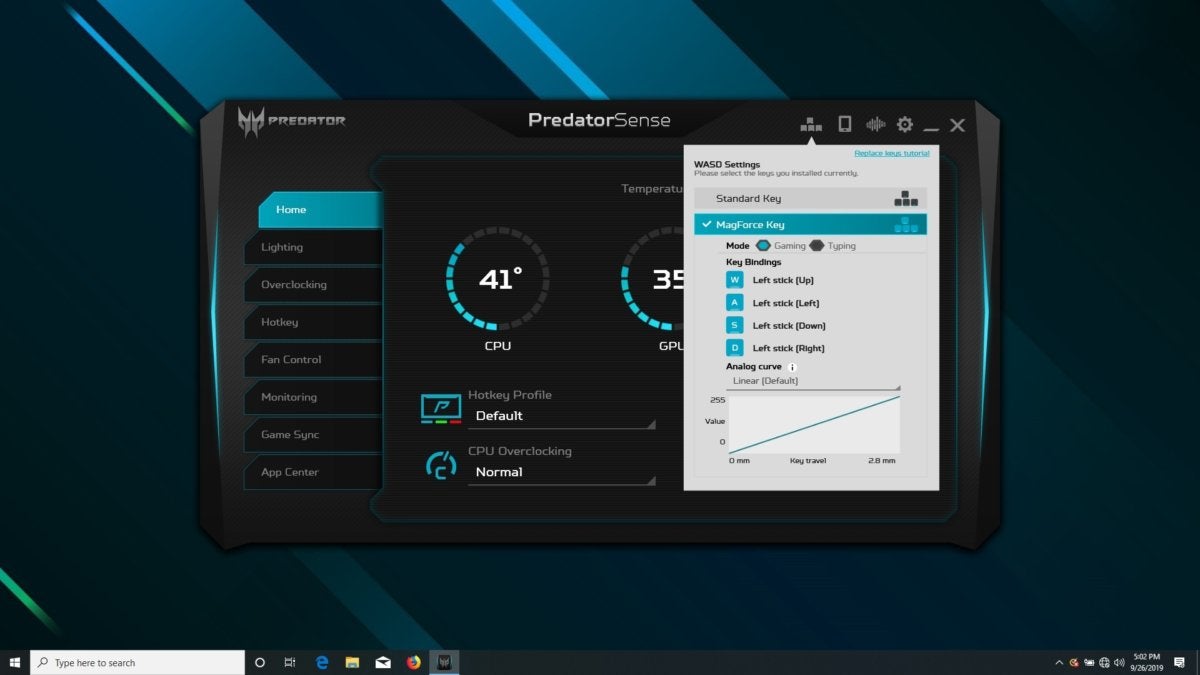The image size is (1200, 675).
Task: Select the Standard Key option
Action: coord(811,198)
